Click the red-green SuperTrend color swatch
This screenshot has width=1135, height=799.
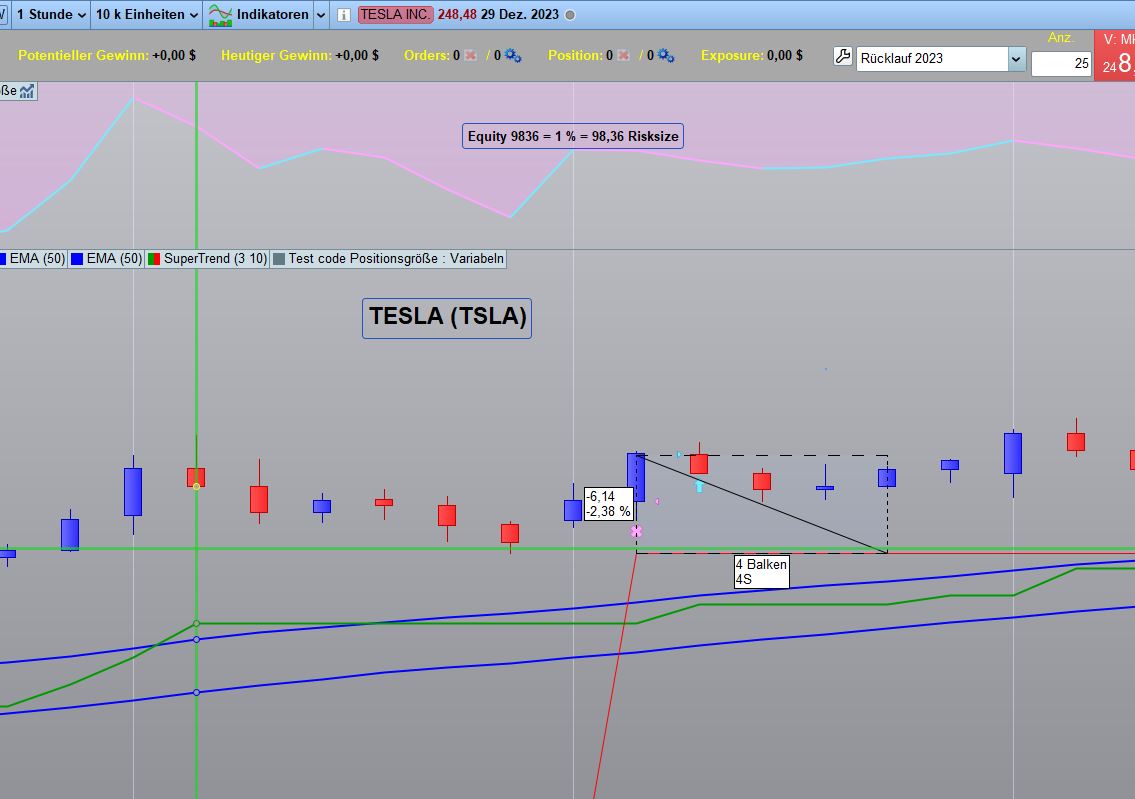154,259
